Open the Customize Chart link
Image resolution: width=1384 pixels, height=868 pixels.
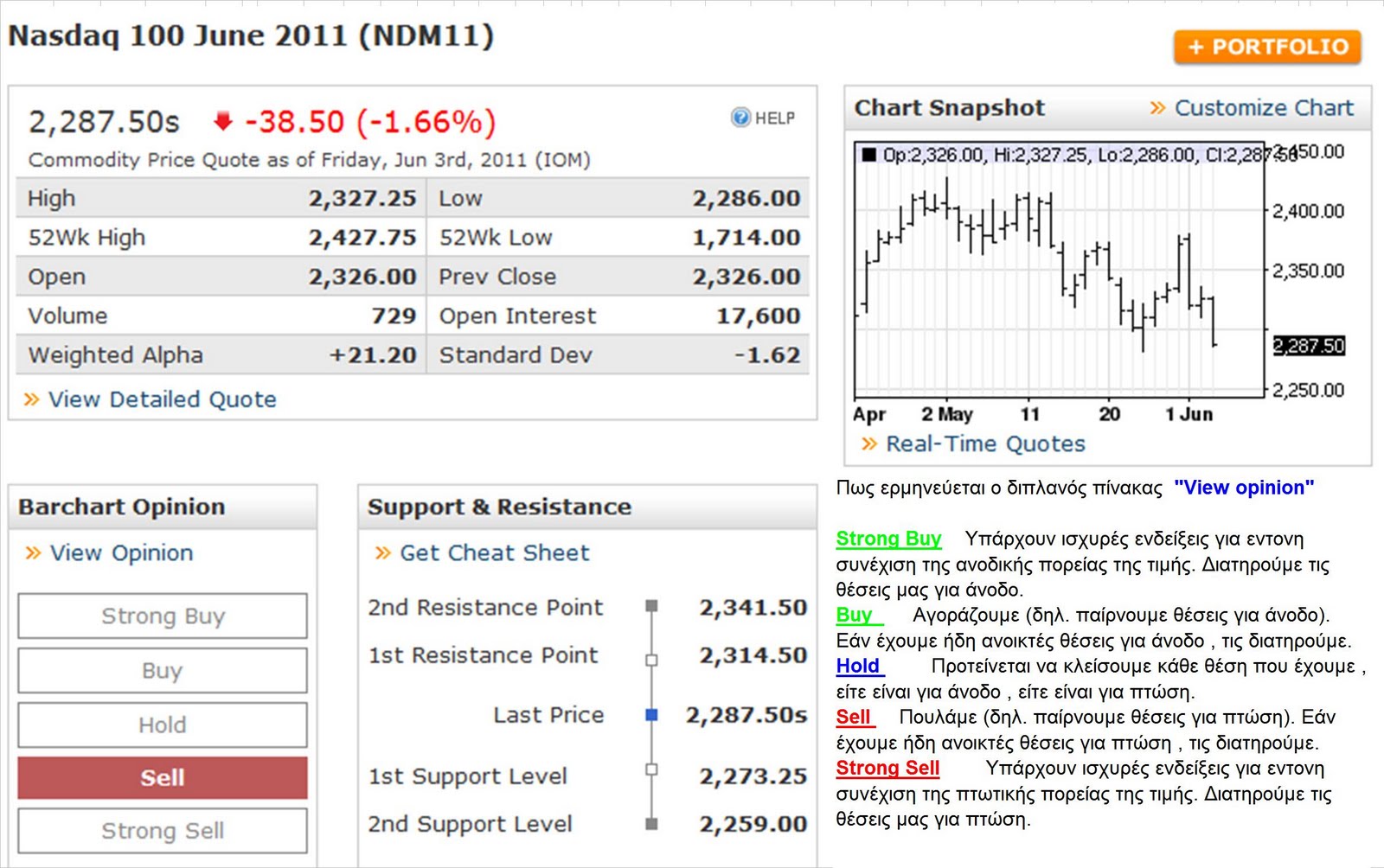(x=1264, y=108)
